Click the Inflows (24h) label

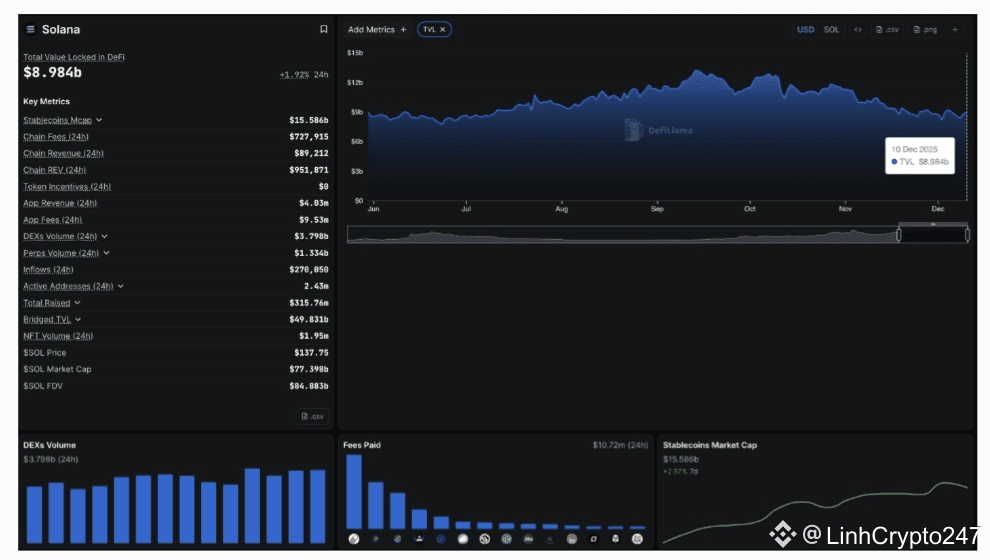pyautogui.click(x=48, y=270)
